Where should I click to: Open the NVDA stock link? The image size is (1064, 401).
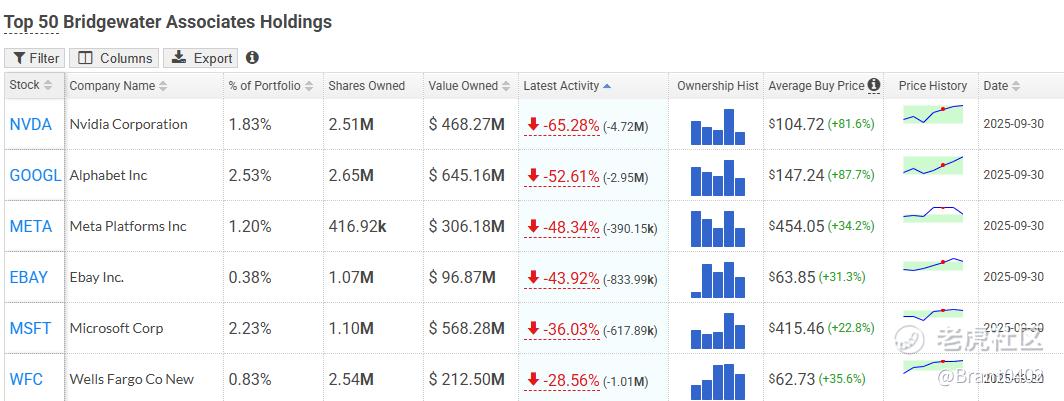coord(31,124)
